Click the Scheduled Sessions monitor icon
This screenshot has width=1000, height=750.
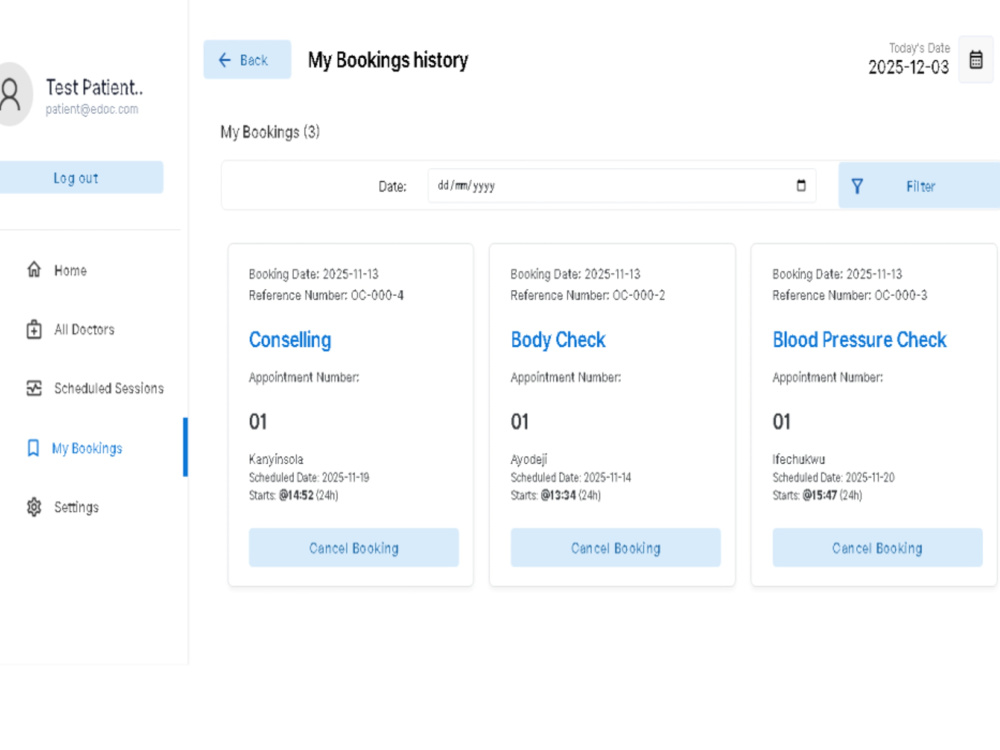[x=34, y=388]
